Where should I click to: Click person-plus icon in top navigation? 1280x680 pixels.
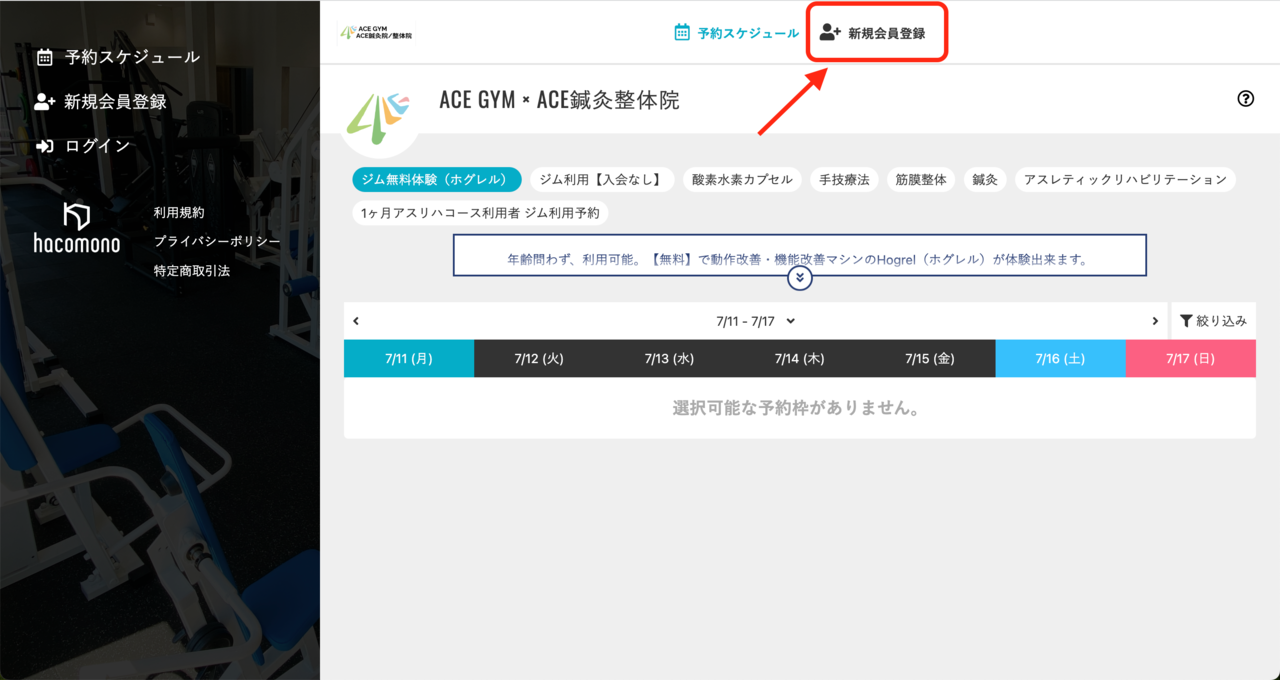point(830,32)
